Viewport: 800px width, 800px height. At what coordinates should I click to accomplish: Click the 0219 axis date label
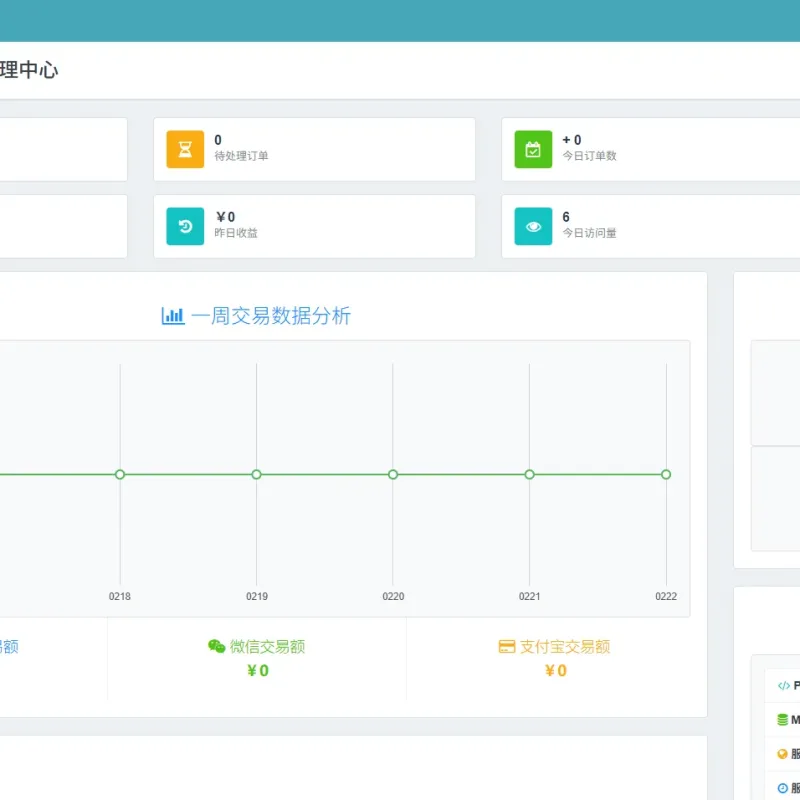pyautogui.click(x=257, y=596)
